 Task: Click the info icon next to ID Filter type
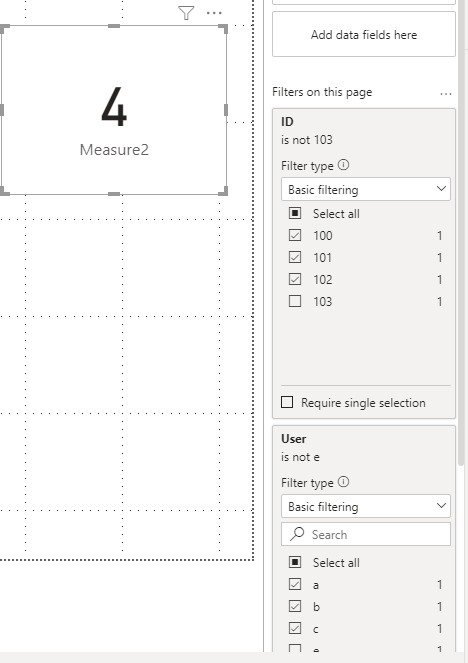[344, 164]
